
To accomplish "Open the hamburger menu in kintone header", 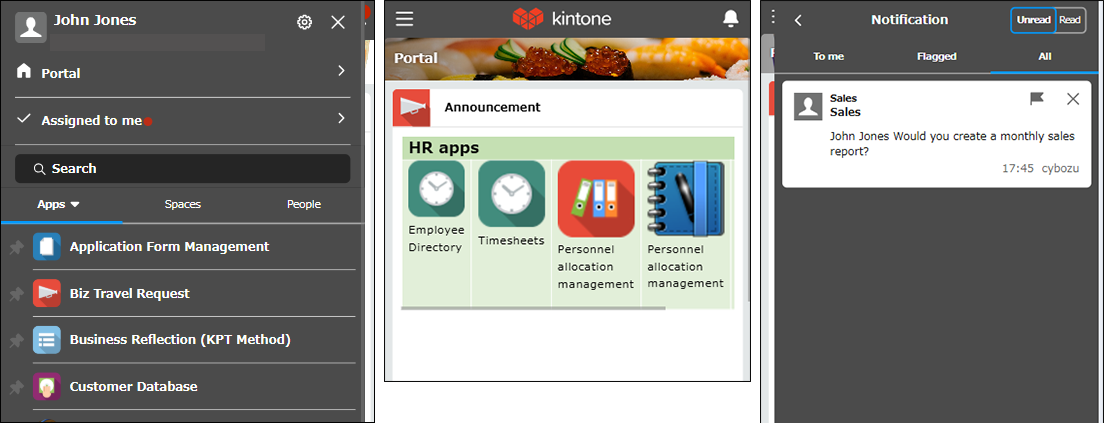I will click(404, 19).
